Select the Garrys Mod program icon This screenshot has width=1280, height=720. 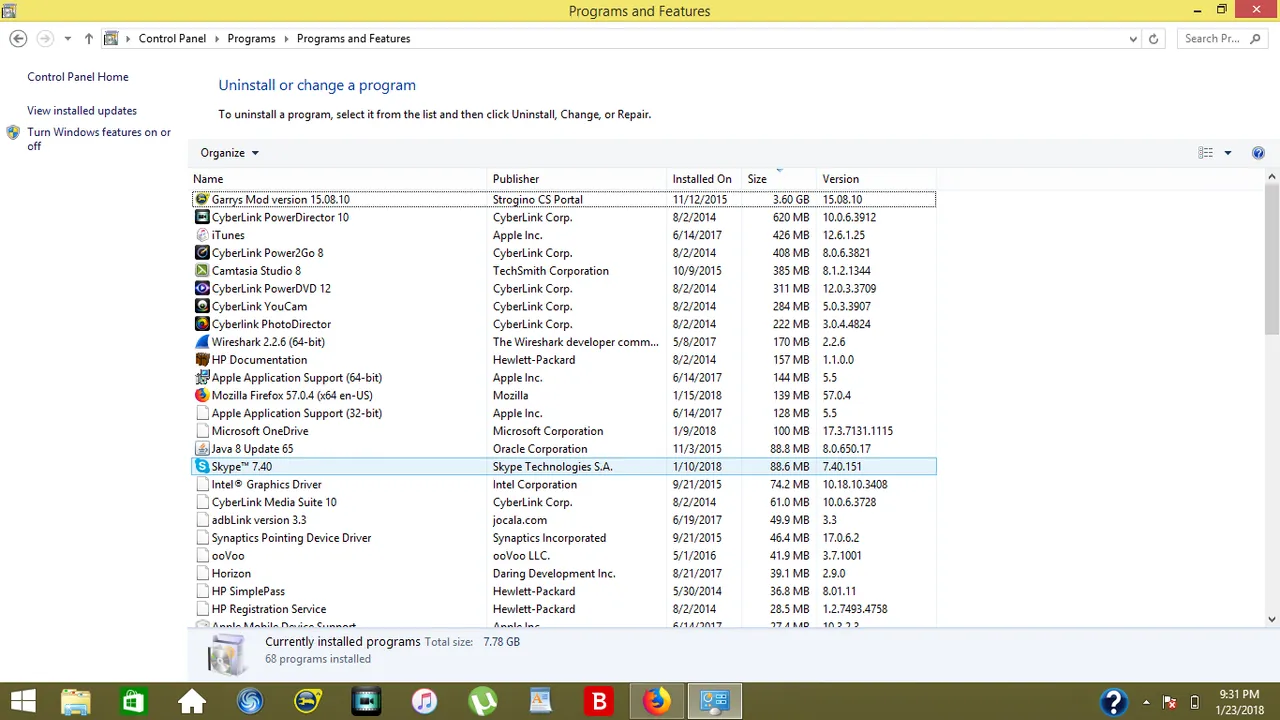tap(202, 199)
